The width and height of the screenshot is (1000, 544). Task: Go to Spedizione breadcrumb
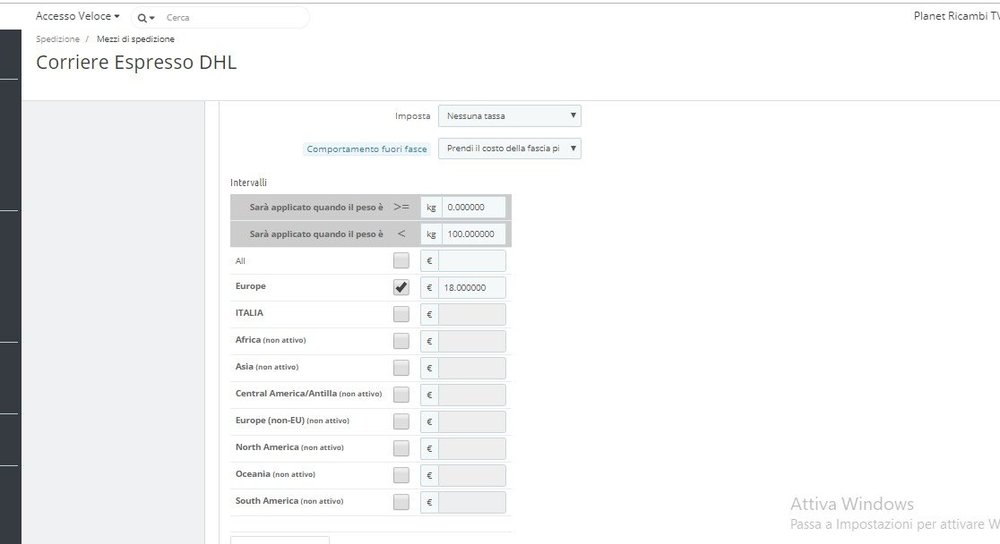pyautogui.click(x=58, y=39)
